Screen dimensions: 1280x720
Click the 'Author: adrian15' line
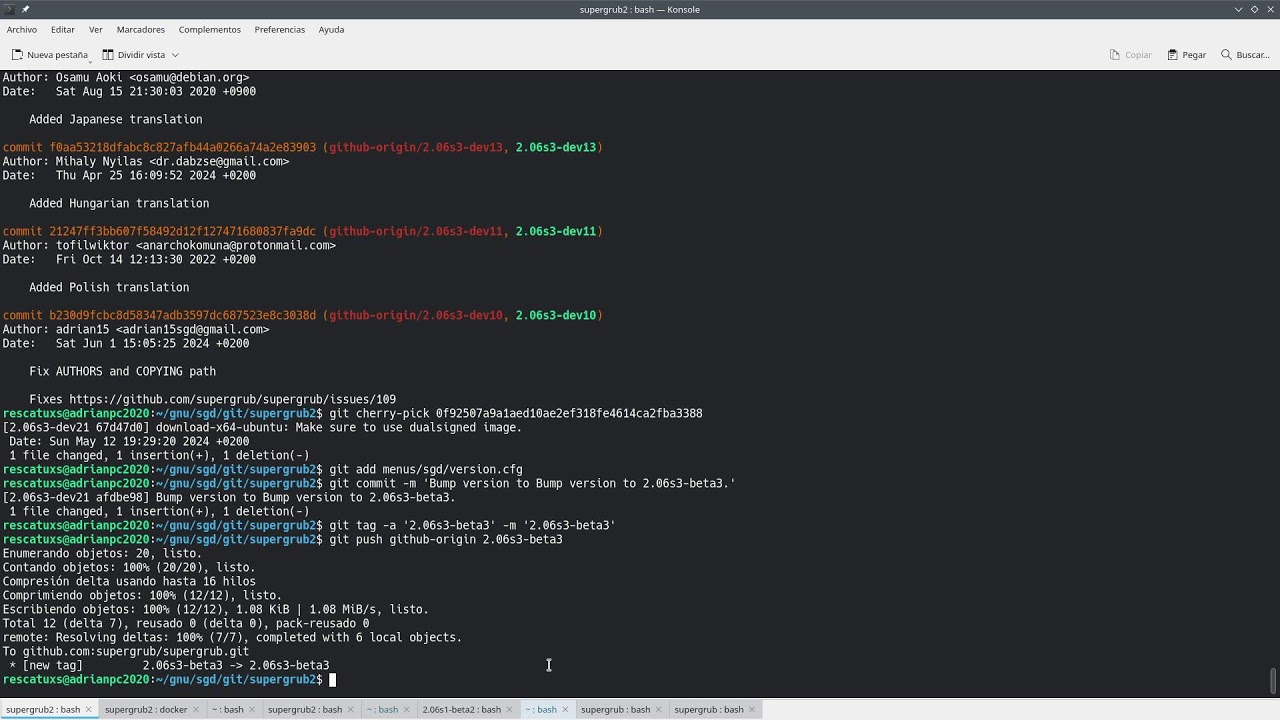(x=136, y=329)
